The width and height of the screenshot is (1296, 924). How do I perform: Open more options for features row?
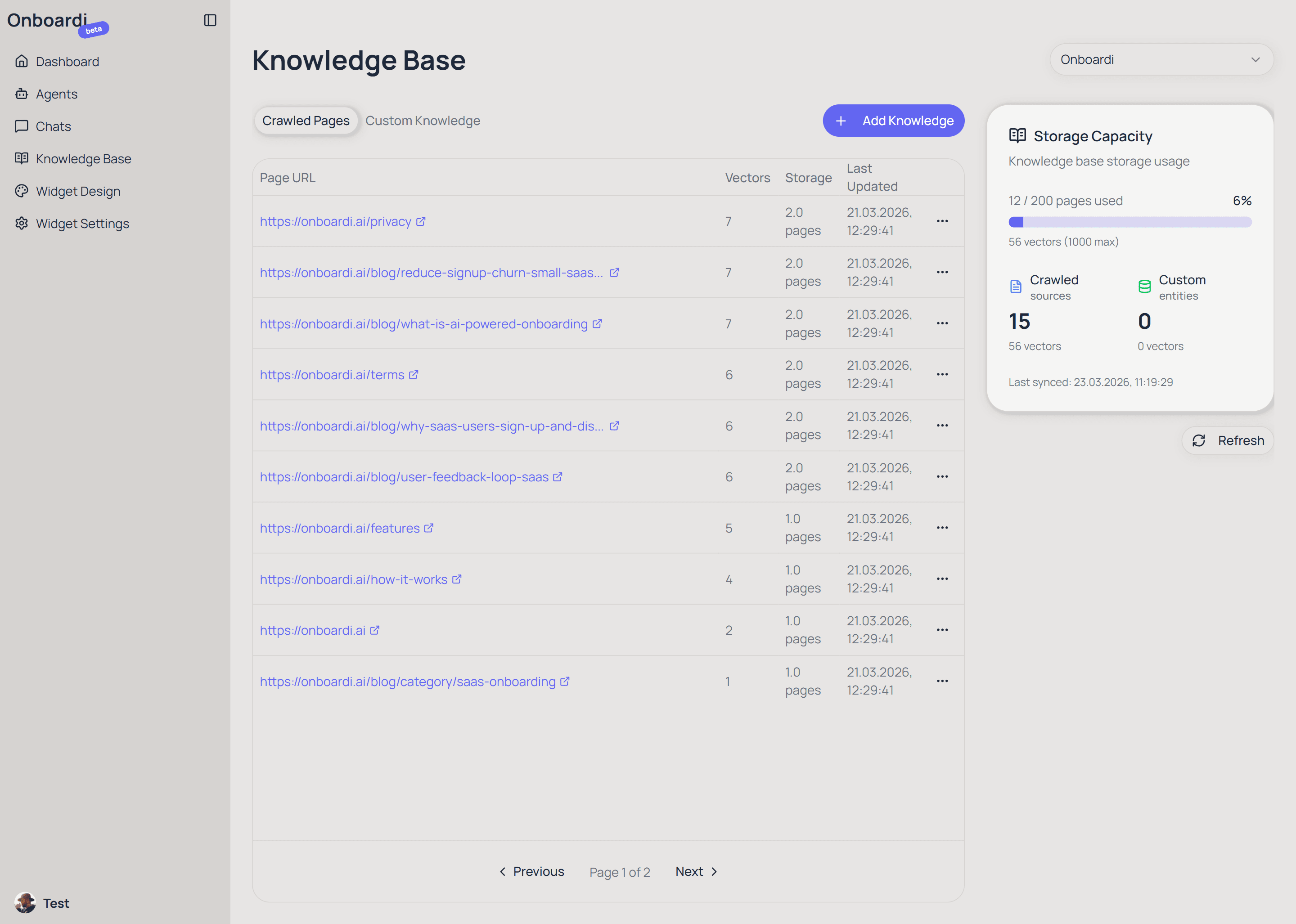[x=943, y=528]
